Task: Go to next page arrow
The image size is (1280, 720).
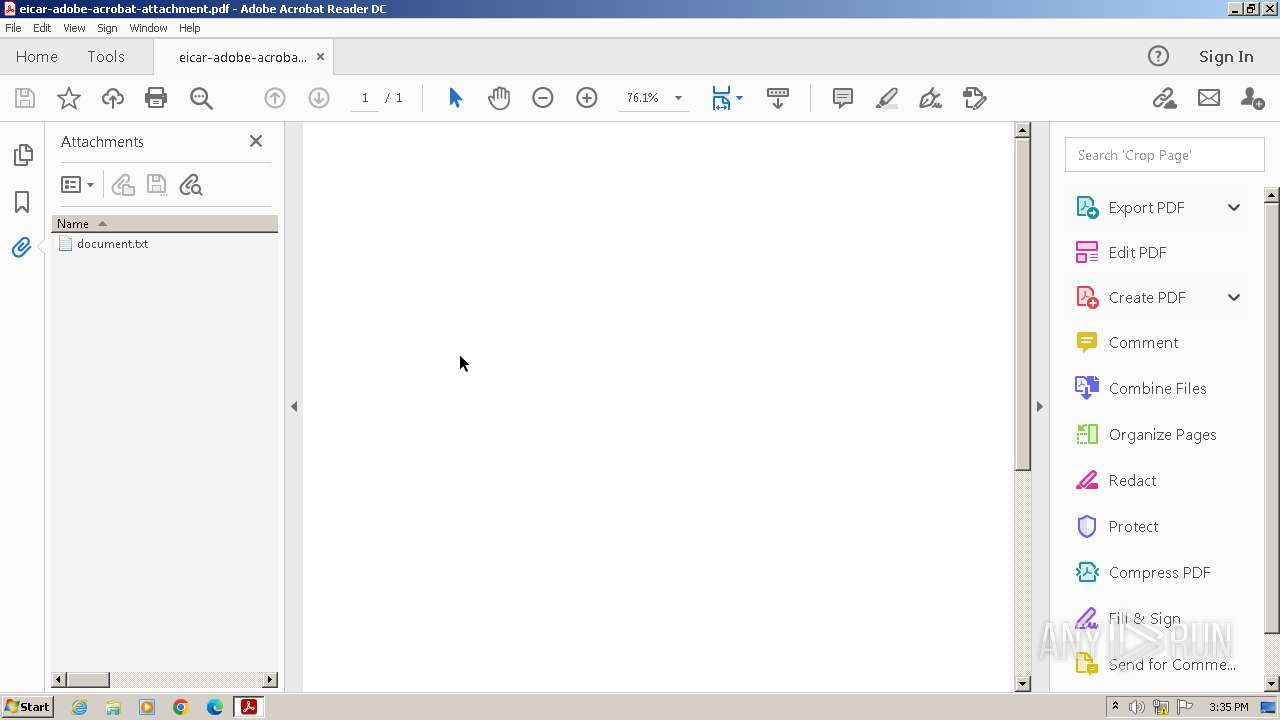Action: [319, 98]
